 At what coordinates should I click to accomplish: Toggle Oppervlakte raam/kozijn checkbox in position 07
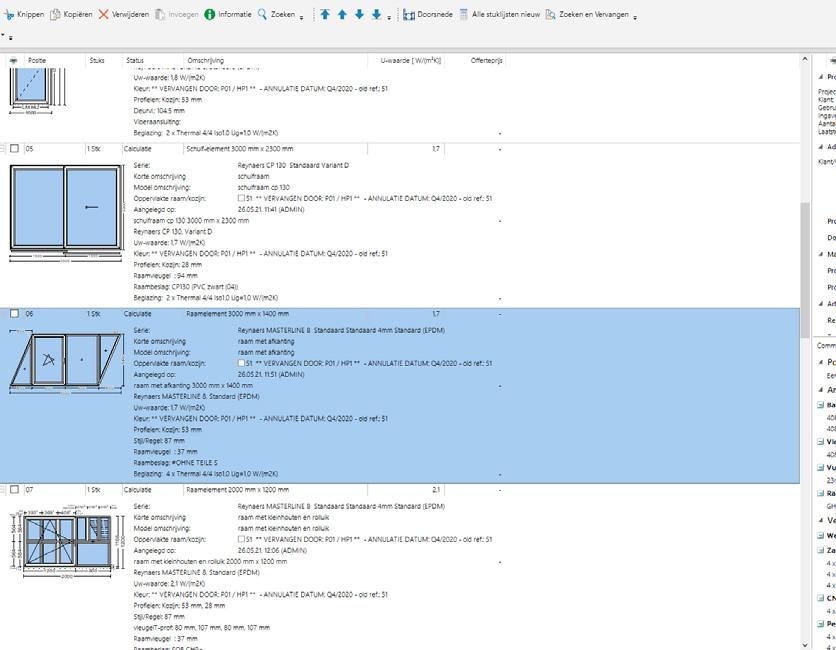(241, 539)
